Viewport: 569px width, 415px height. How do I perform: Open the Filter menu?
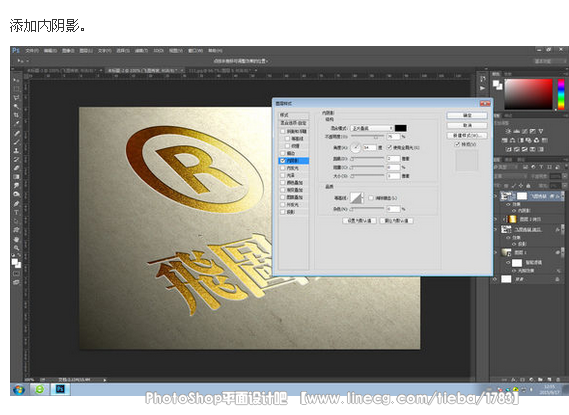point(141,50)
